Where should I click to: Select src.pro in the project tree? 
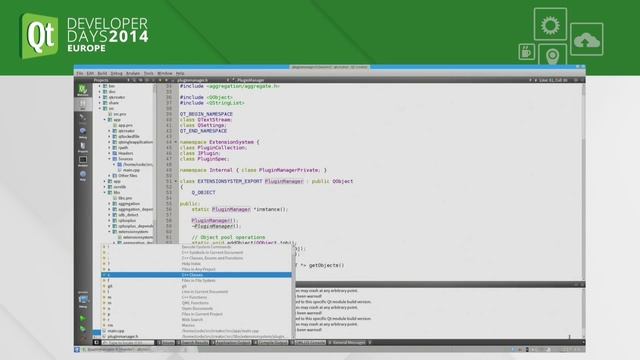click(120, 114)
